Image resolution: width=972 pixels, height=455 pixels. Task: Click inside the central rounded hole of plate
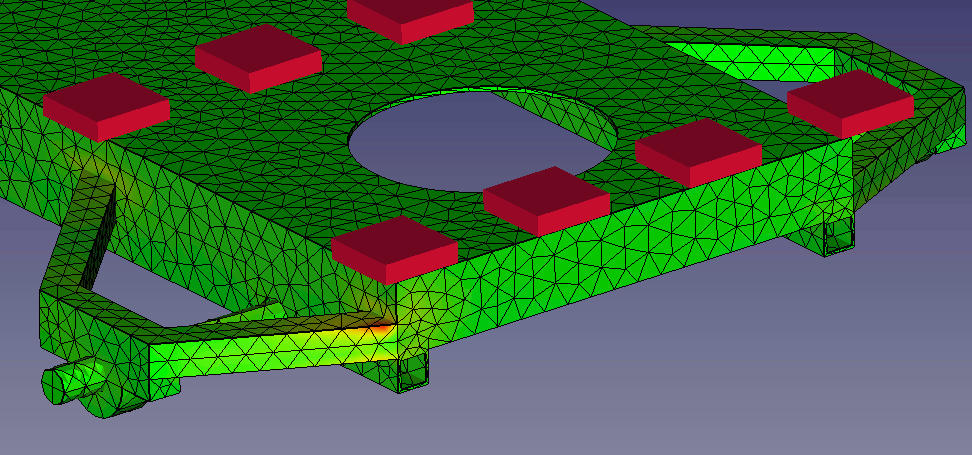tap(480, 138)
